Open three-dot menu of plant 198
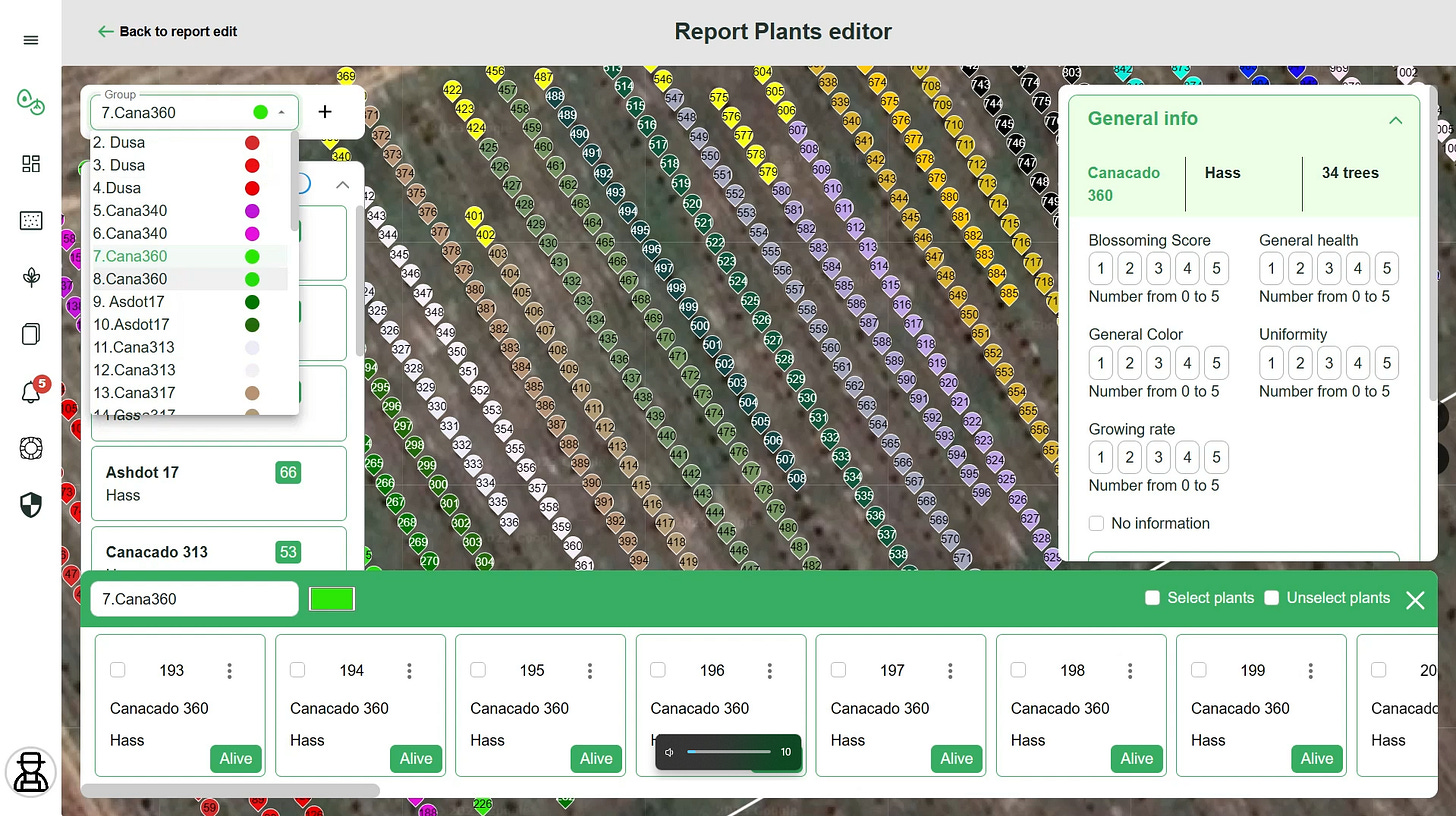Viewport: 1456px width, 816px height. click(x=1130, y=670)
